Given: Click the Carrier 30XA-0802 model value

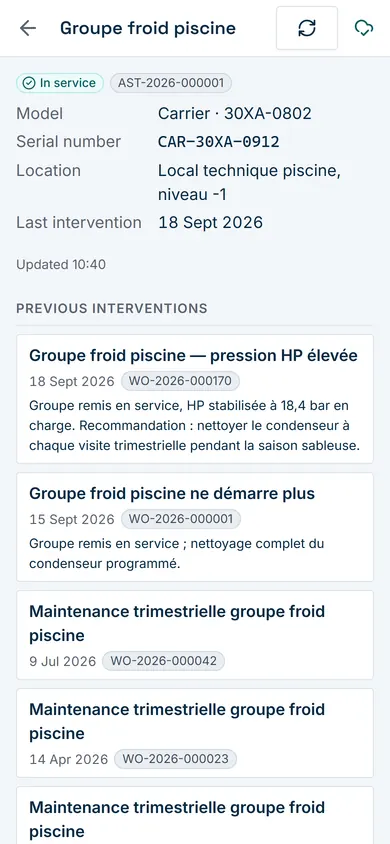Looking at the screenshot, I should [235, 114].
